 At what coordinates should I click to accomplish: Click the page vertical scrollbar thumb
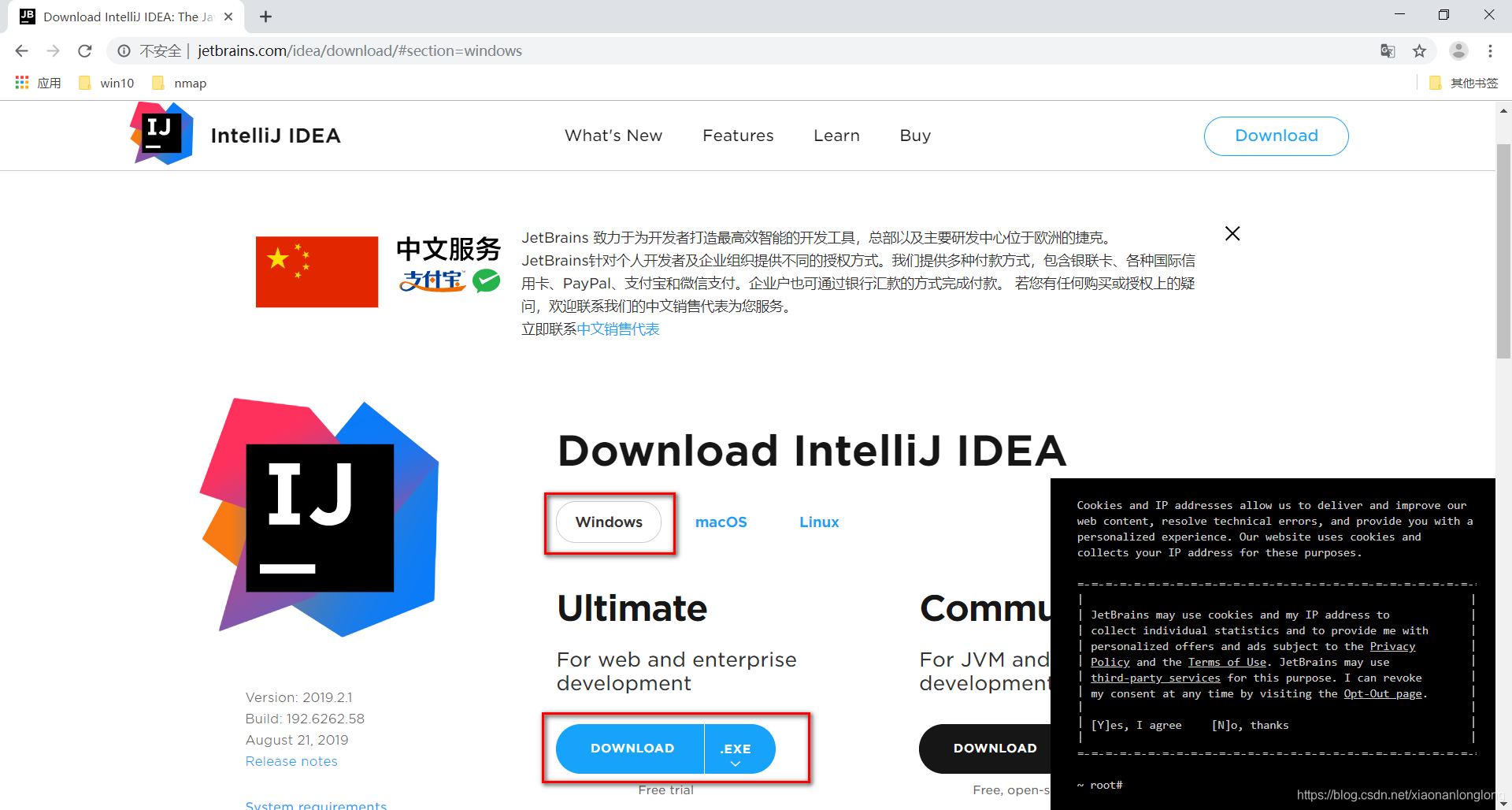(1503, 251)
